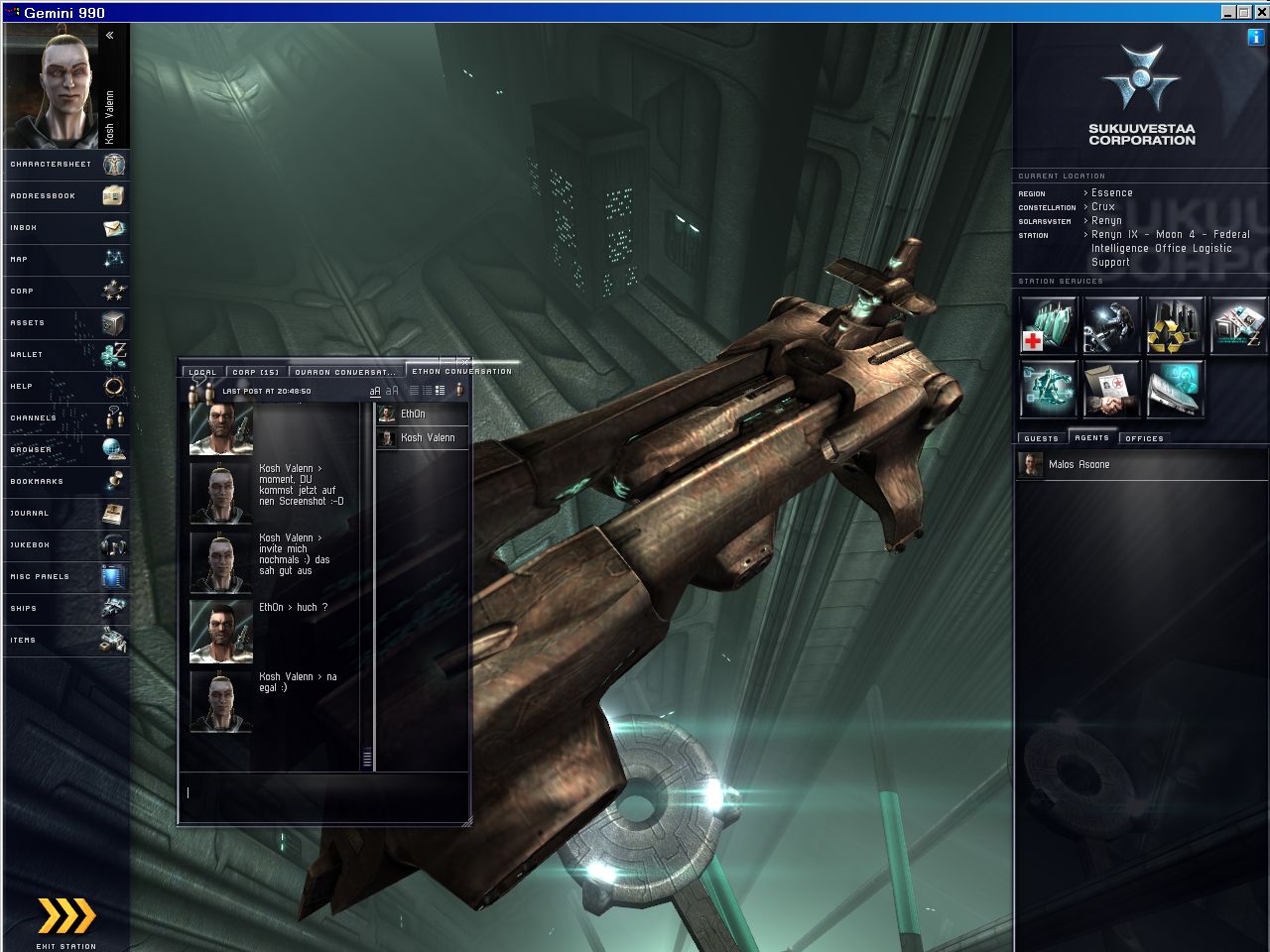The width and height of the screenshot is (1270, 952).
Task: Switch to the Local chat tab
Action: tap(202, 372)
